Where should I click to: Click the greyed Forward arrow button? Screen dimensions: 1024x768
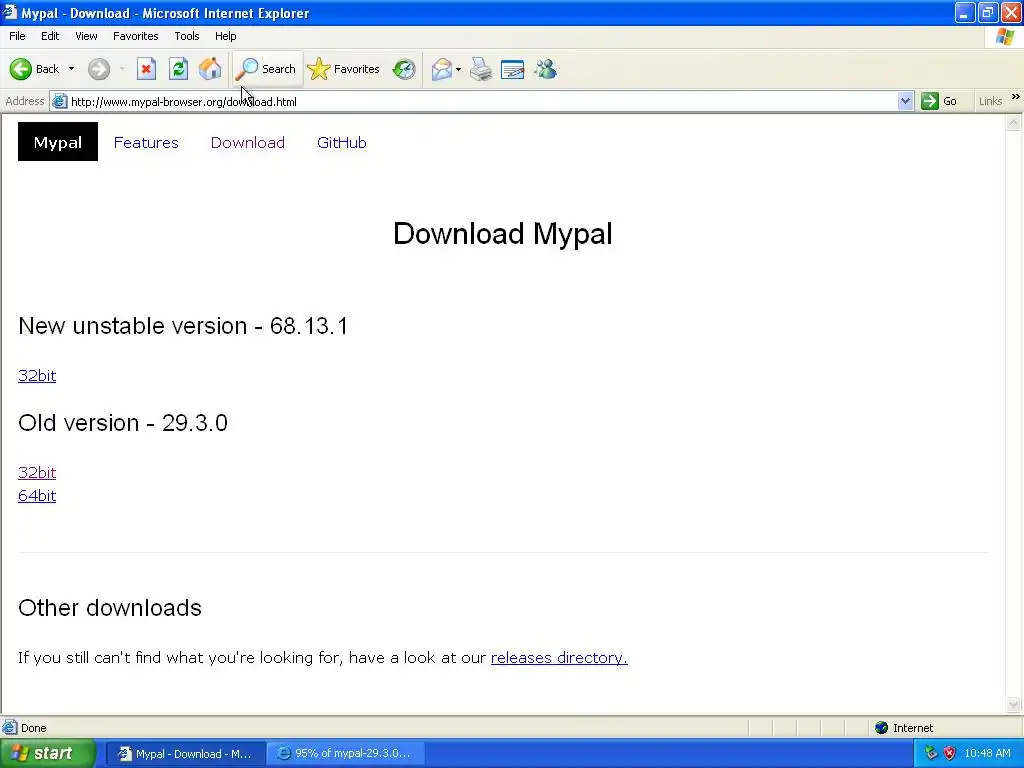[x=99, y=69]
